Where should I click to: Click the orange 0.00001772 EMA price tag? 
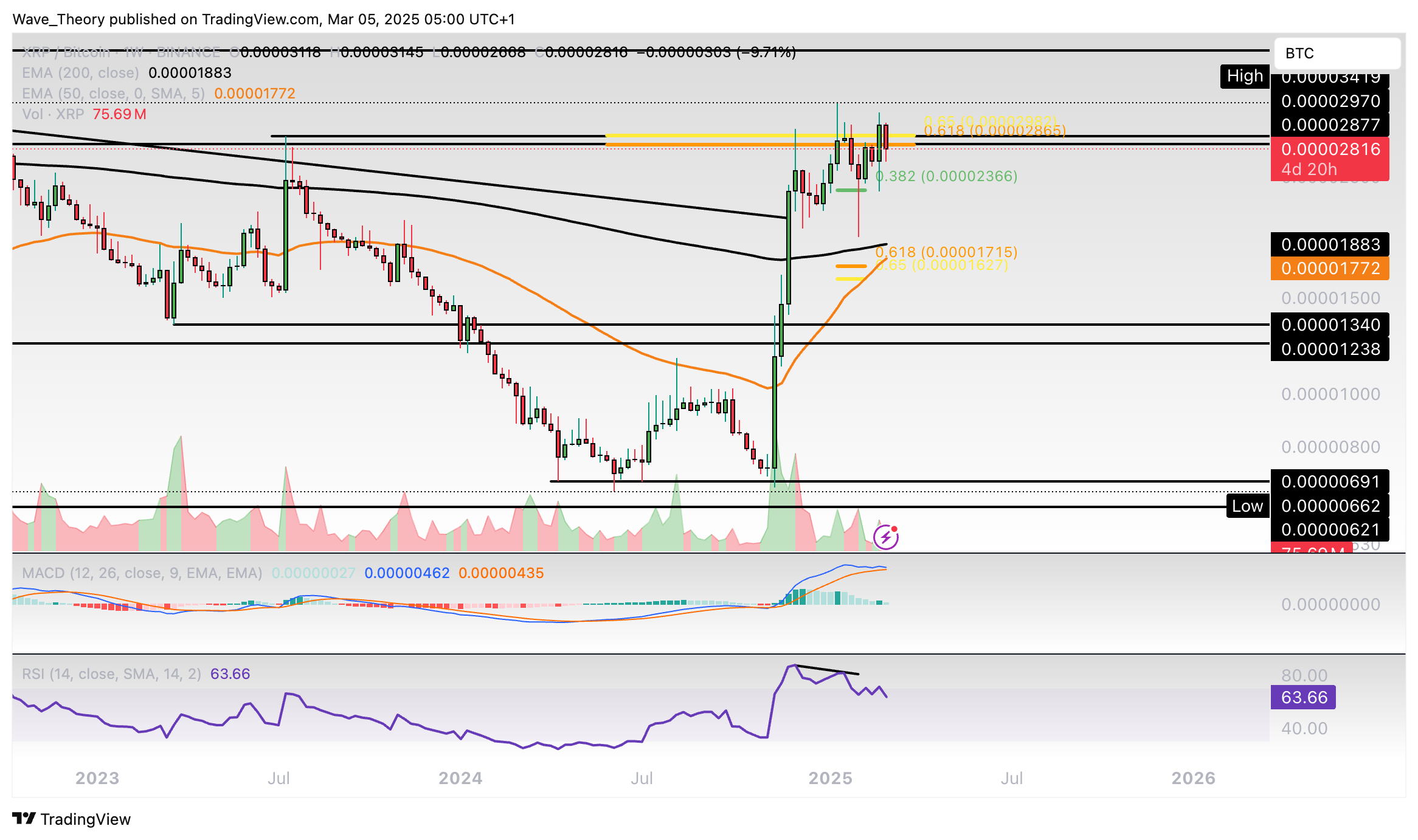[x=1330, y=268]
